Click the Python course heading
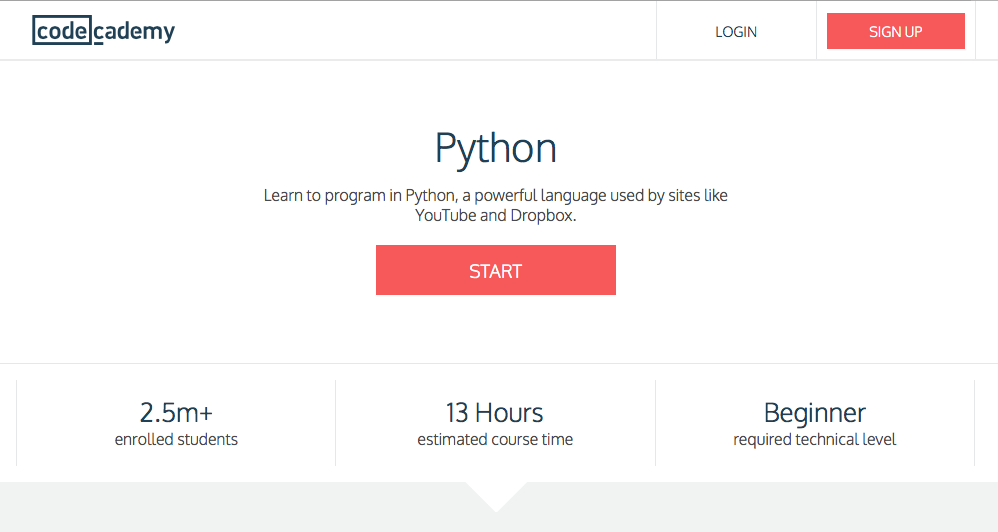The width and height of the screenshot is (998, 532). point(496,149)
